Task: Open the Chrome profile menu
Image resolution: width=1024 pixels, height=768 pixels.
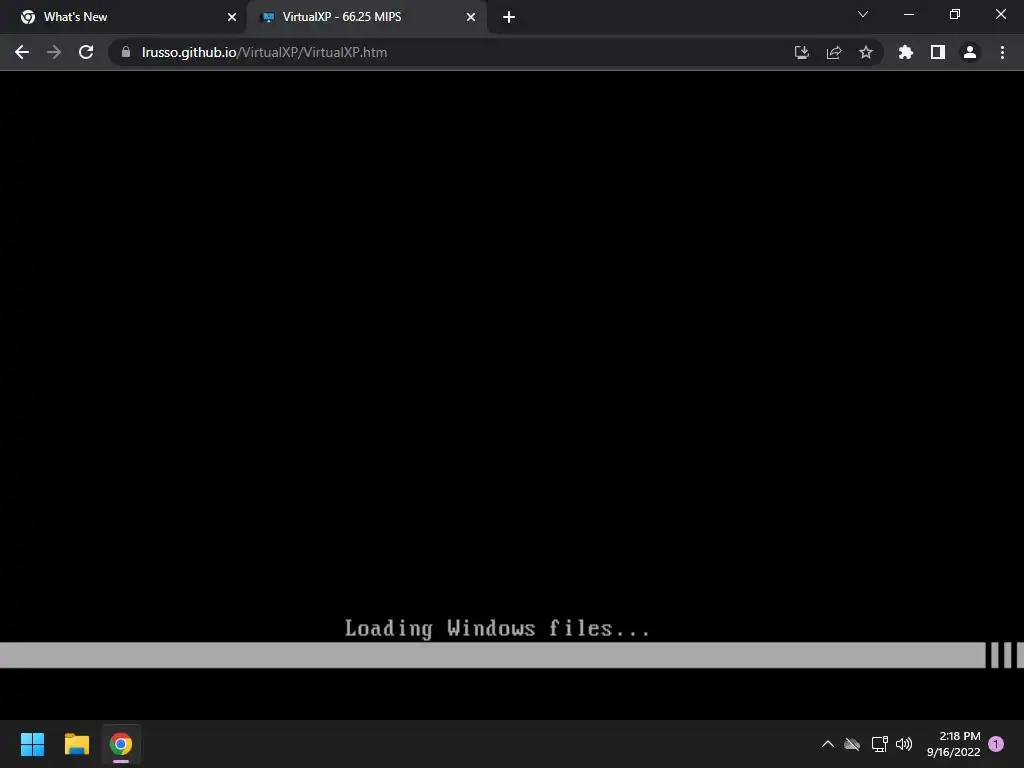Action: tap(970, 52)
